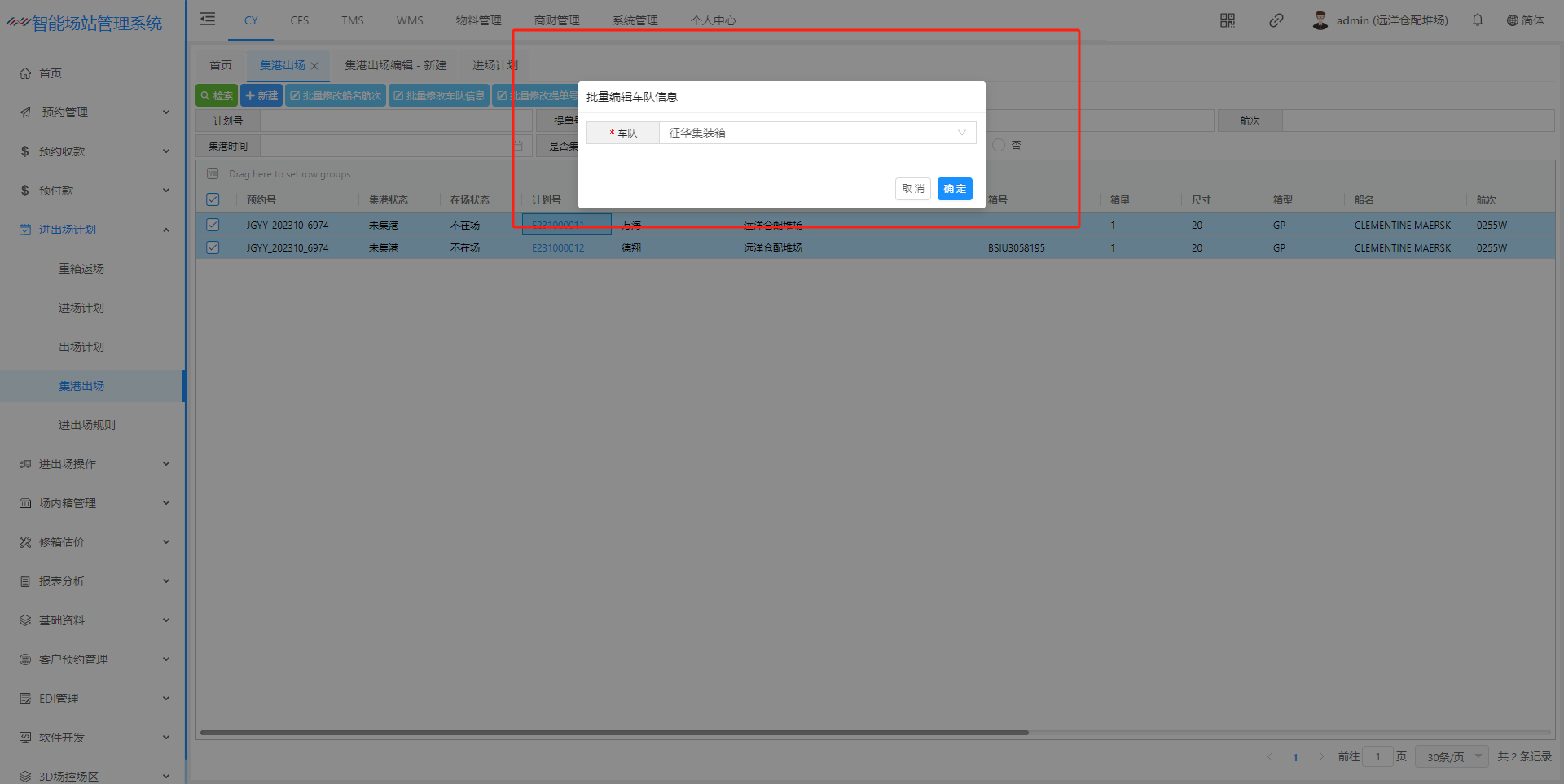Click the page number input field

[x=1377, y=756]
